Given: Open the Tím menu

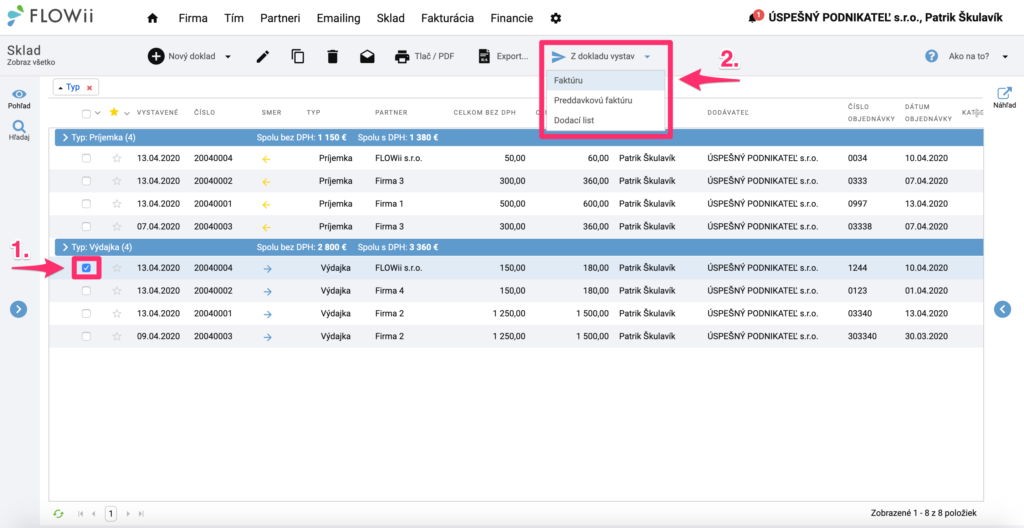Looking at the screenshot, I should pos(234,18).
